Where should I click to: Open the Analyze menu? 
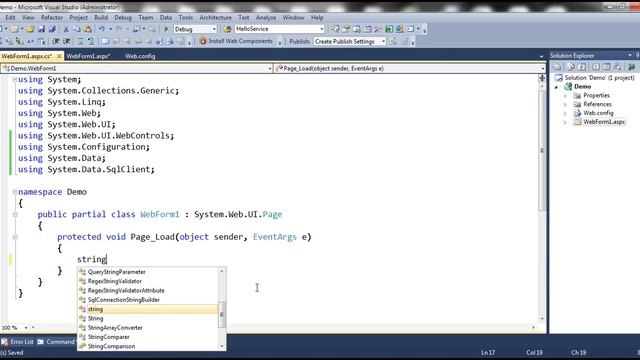click(266, 18)
